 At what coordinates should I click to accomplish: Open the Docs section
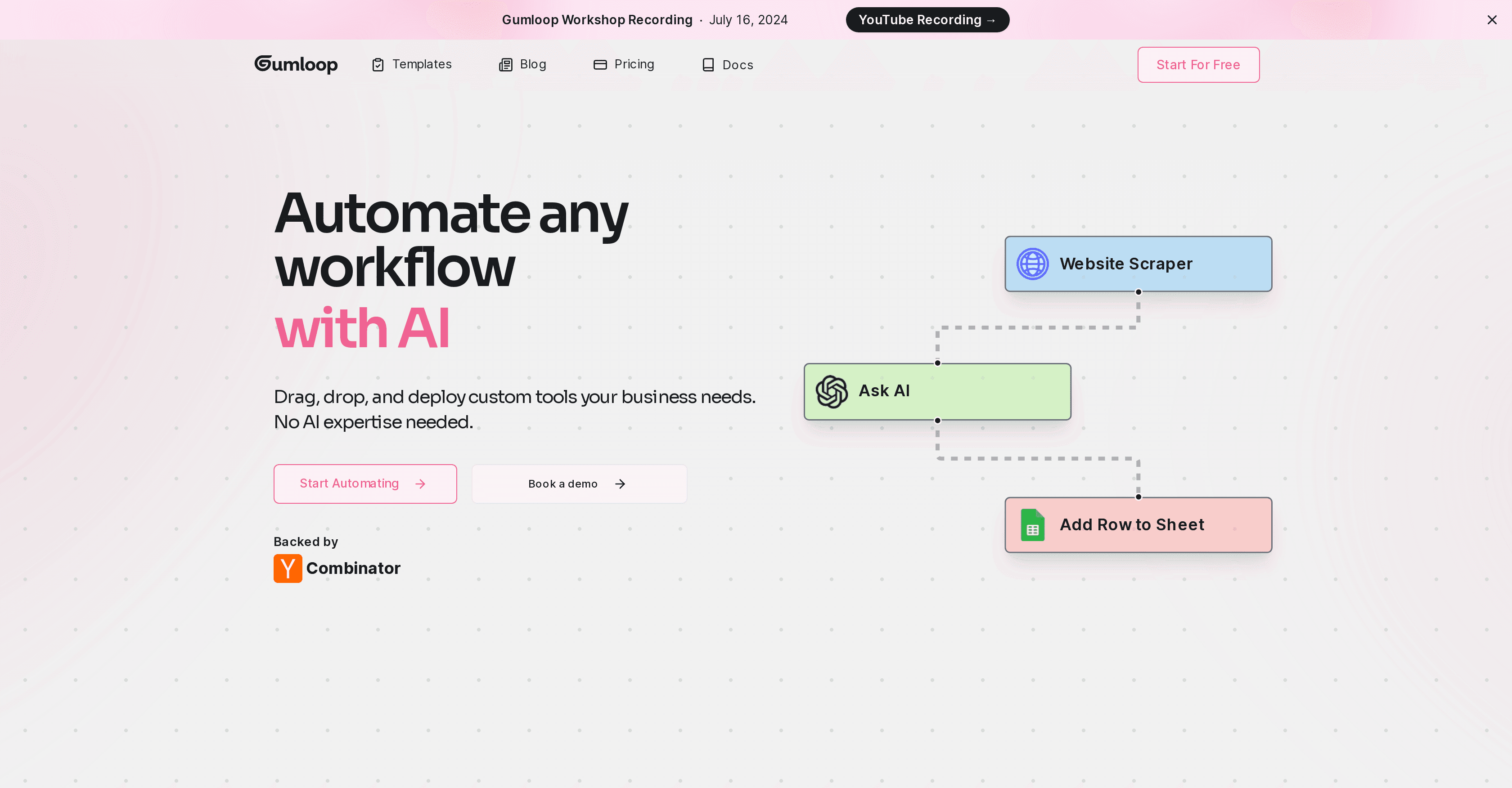pyautogui.click(x=737, y=64)
